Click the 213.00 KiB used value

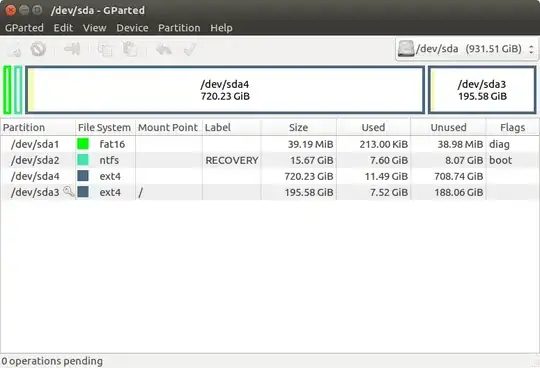coord(384,144)
